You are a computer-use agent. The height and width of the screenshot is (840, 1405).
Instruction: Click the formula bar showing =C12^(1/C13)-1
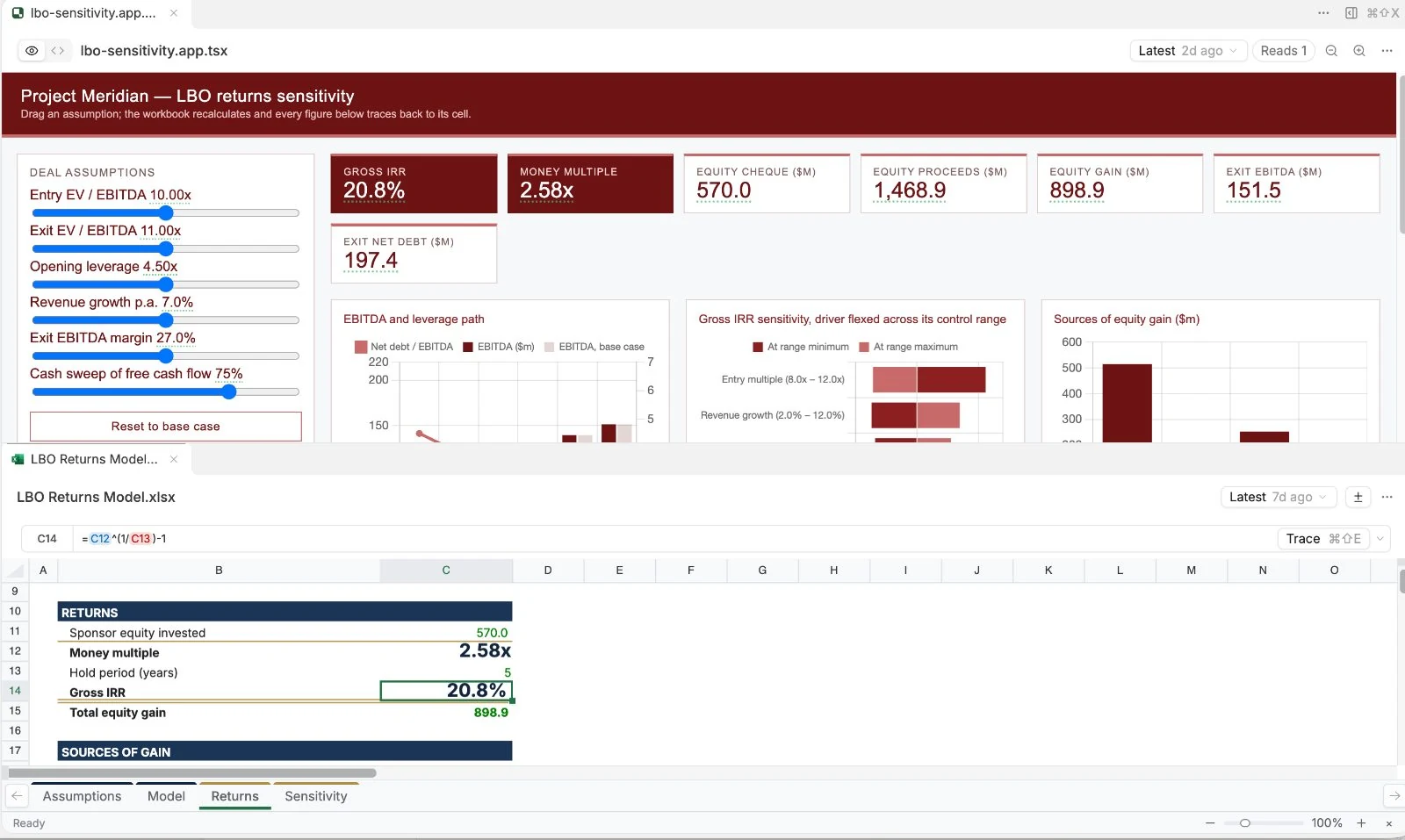pyautogui.click(x=673, y=539)
